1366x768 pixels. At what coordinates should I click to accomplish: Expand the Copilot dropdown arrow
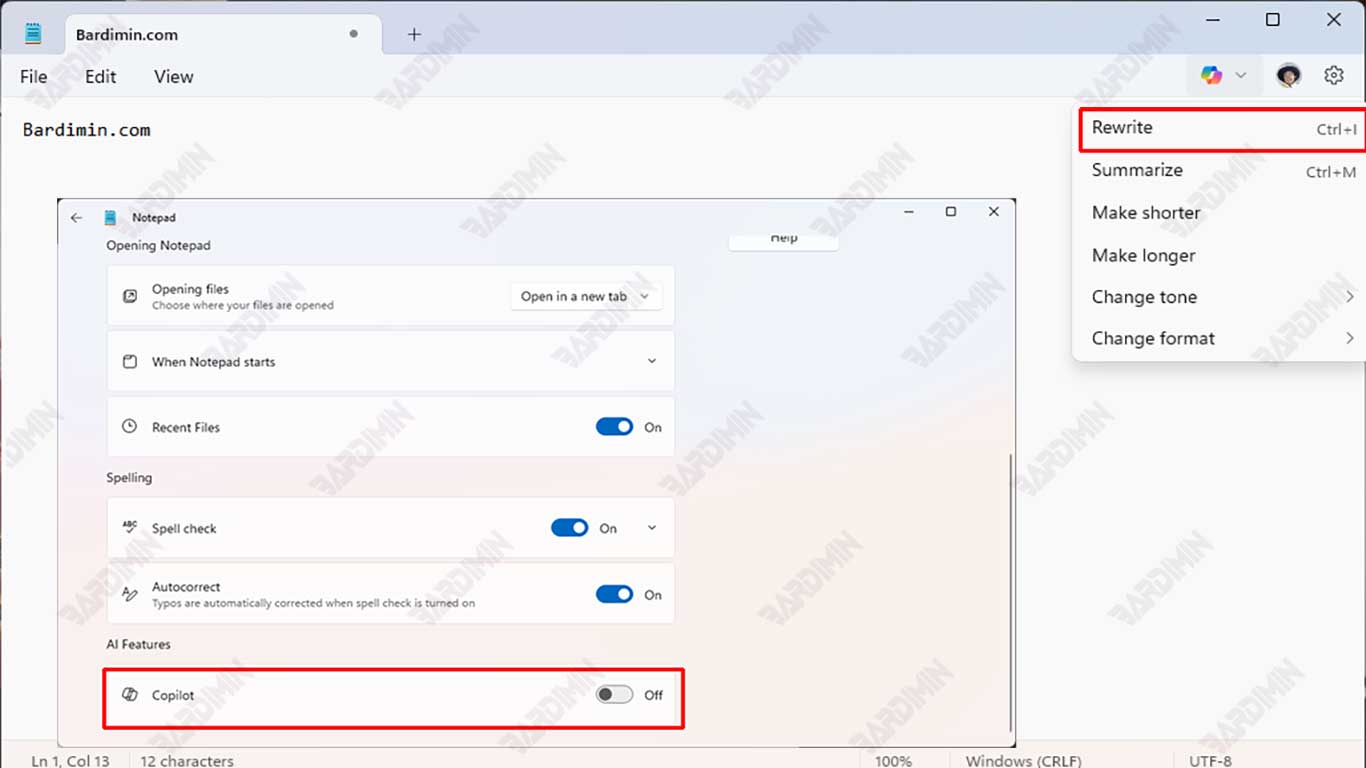[1241, 75]
